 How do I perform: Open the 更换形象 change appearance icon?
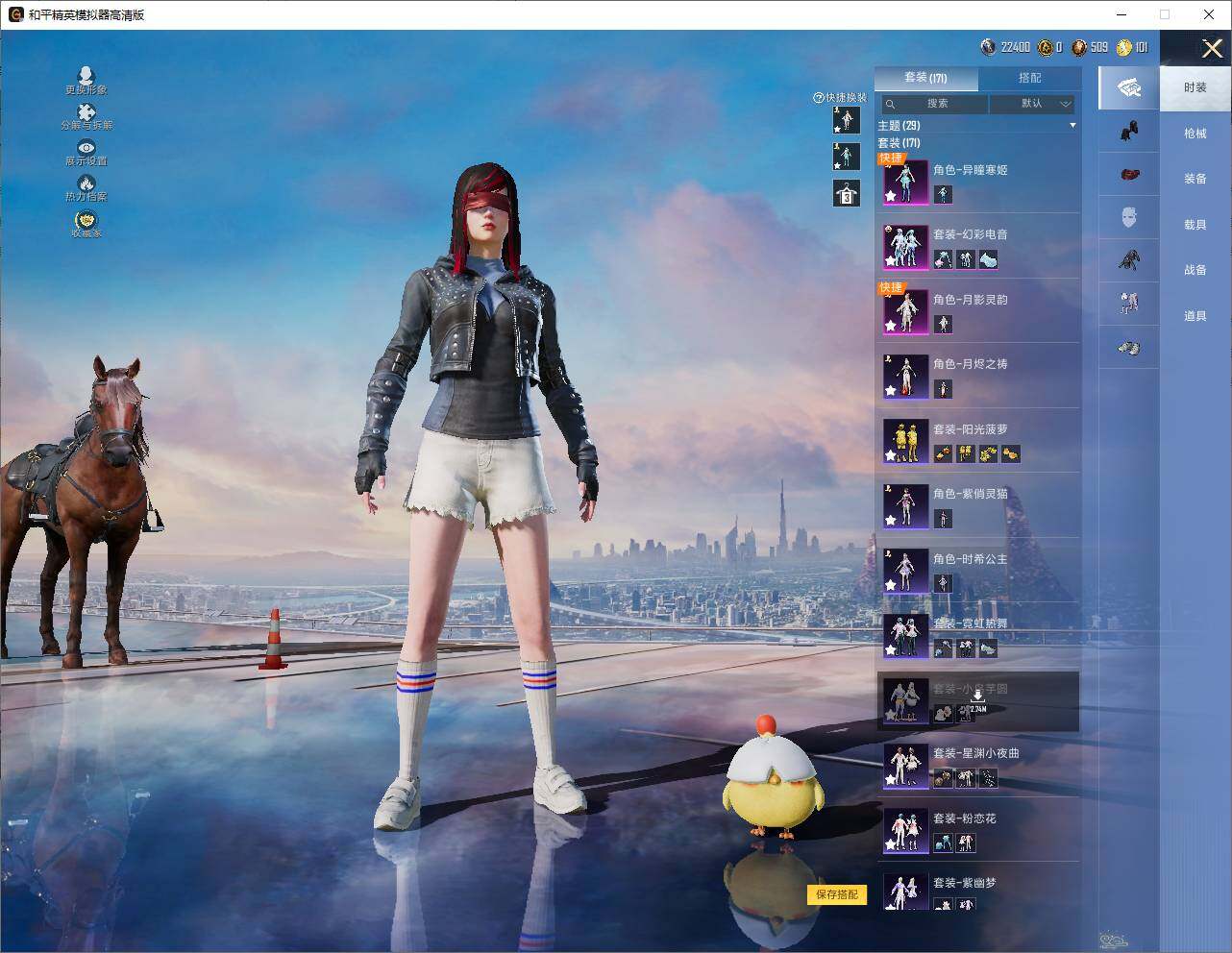(x=86, y=76)
